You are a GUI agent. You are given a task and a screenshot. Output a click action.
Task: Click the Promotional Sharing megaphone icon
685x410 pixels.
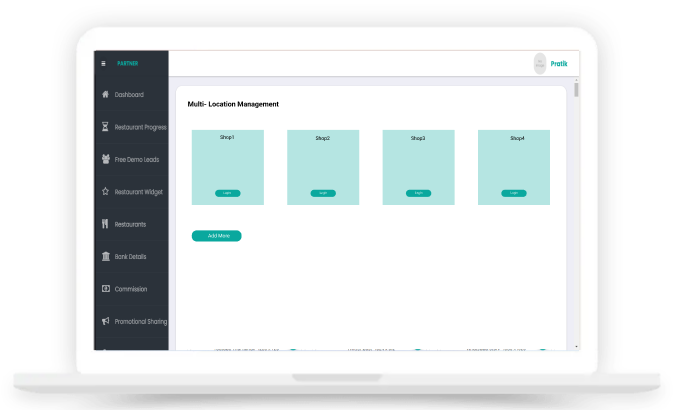(x=105, y=321)
